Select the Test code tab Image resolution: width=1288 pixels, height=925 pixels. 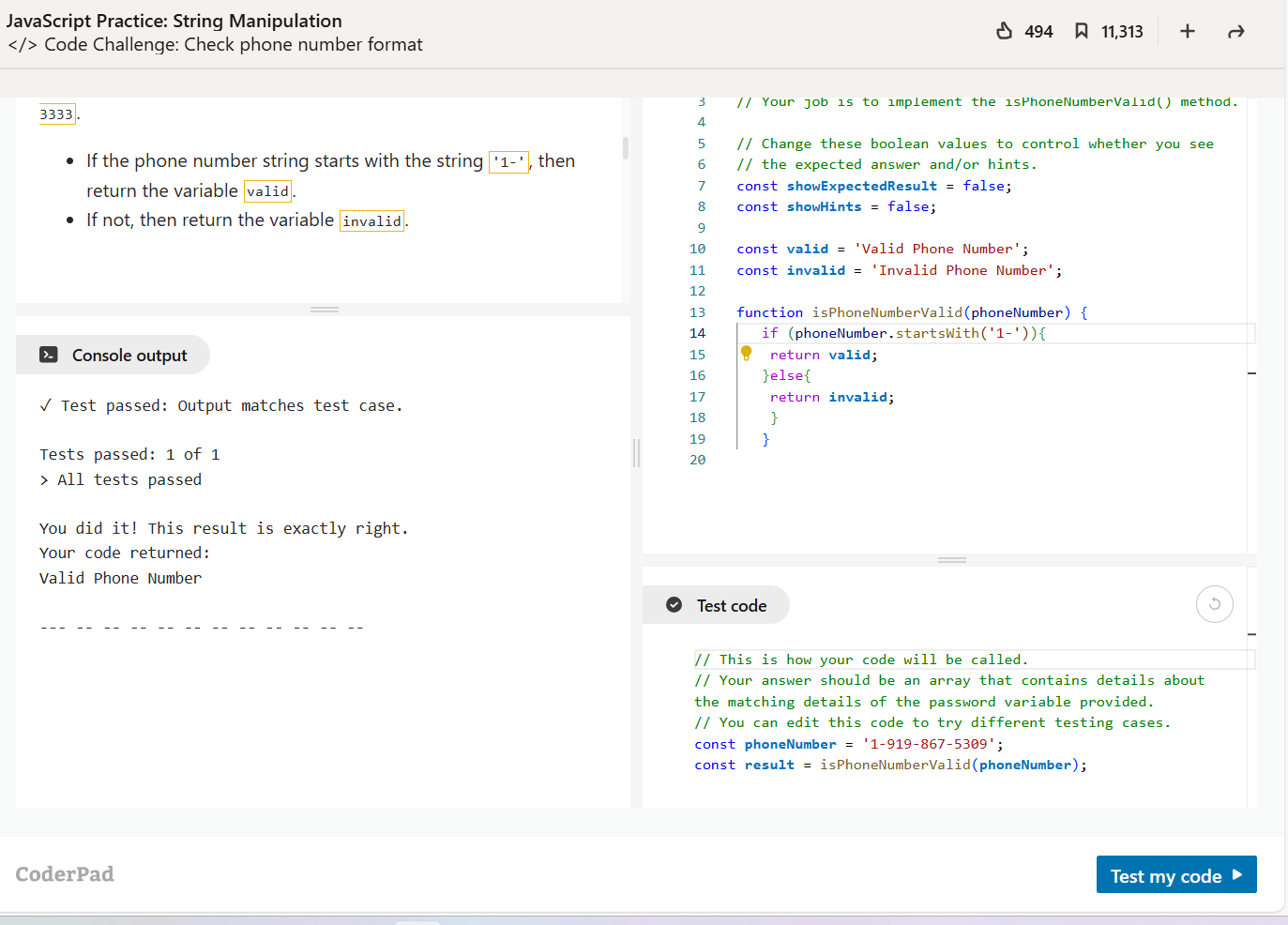[x=731, y=605]
